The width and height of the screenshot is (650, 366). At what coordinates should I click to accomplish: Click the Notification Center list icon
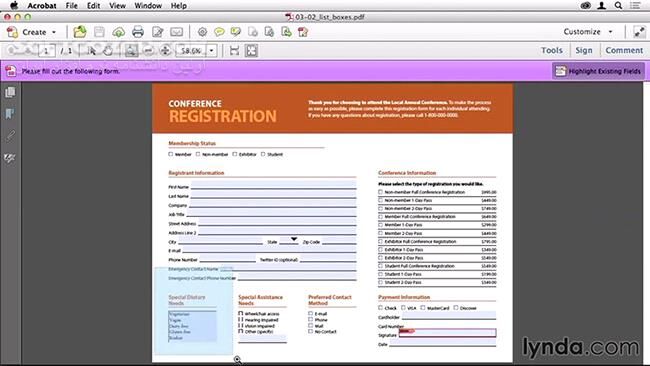635,5
